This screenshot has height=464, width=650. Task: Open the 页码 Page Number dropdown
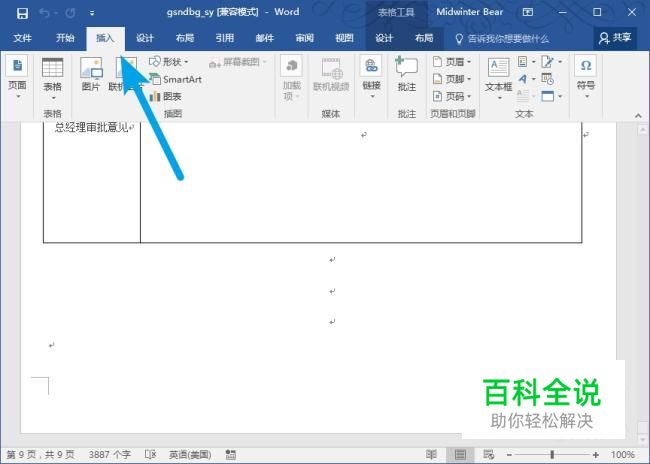pyautogui.click(x=452, y=96)
